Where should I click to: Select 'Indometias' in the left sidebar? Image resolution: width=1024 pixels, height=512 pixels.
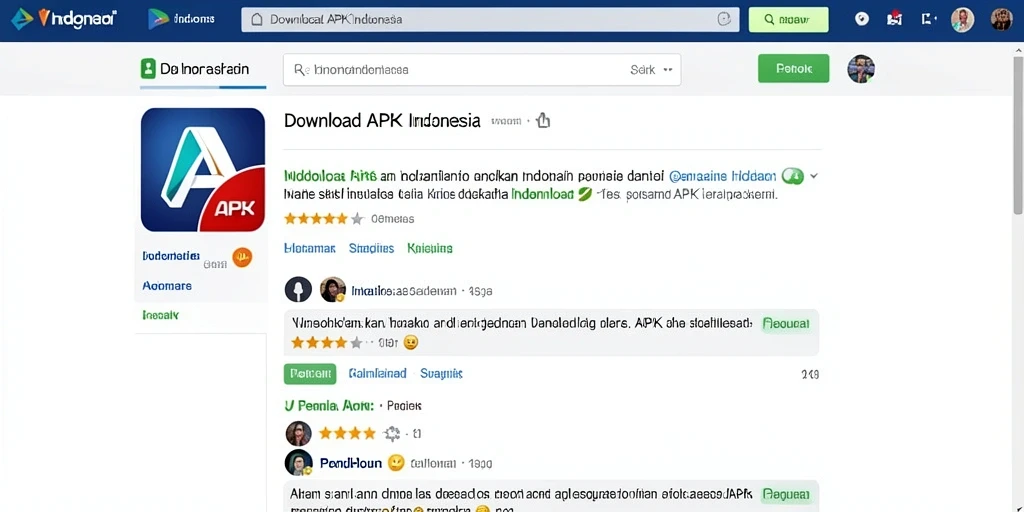pos(171,256)
